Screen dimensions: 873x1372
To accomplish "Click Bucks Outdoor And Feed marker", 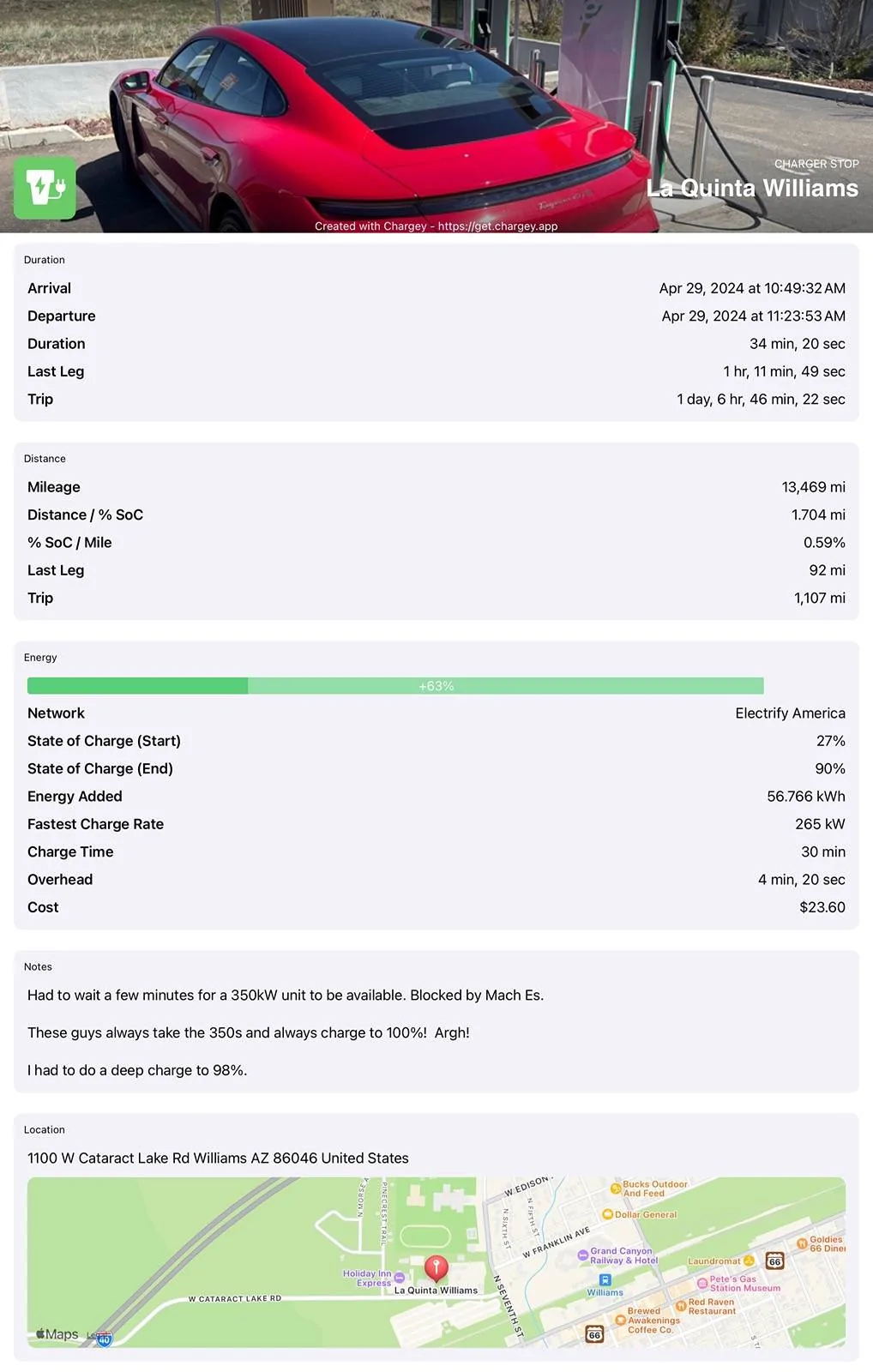I will coord(615,1188).
